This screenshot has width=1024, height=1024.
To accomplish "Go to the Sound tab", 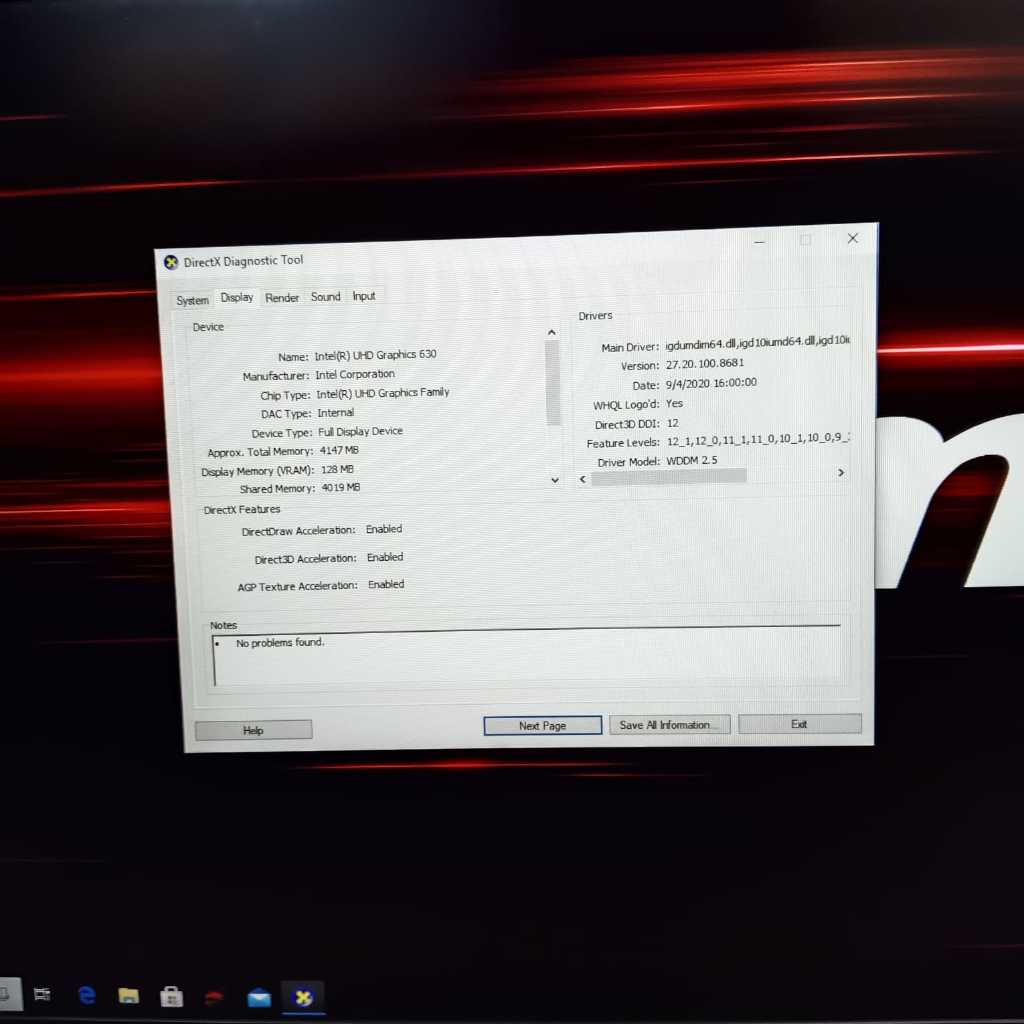I will 325,296.
